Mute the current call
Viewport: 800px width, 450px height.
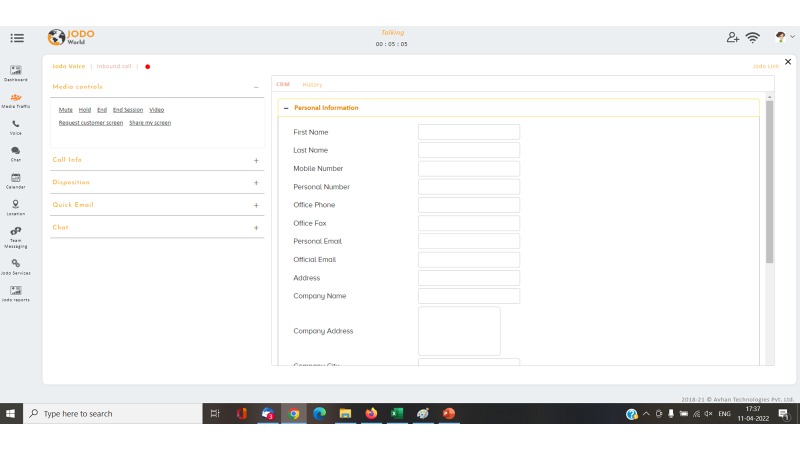tap(65, 110)
